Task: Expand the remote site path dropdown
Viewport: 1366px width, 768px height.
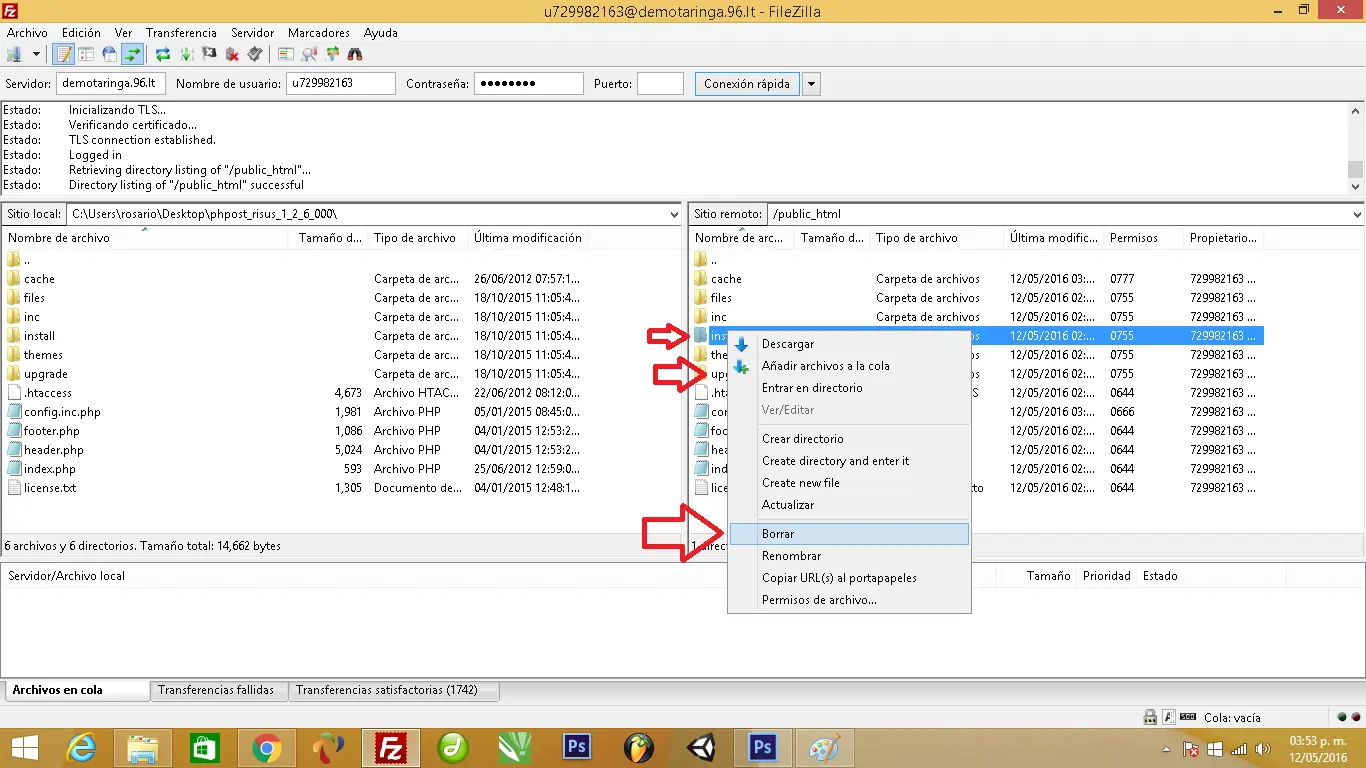Action: 1357,214
